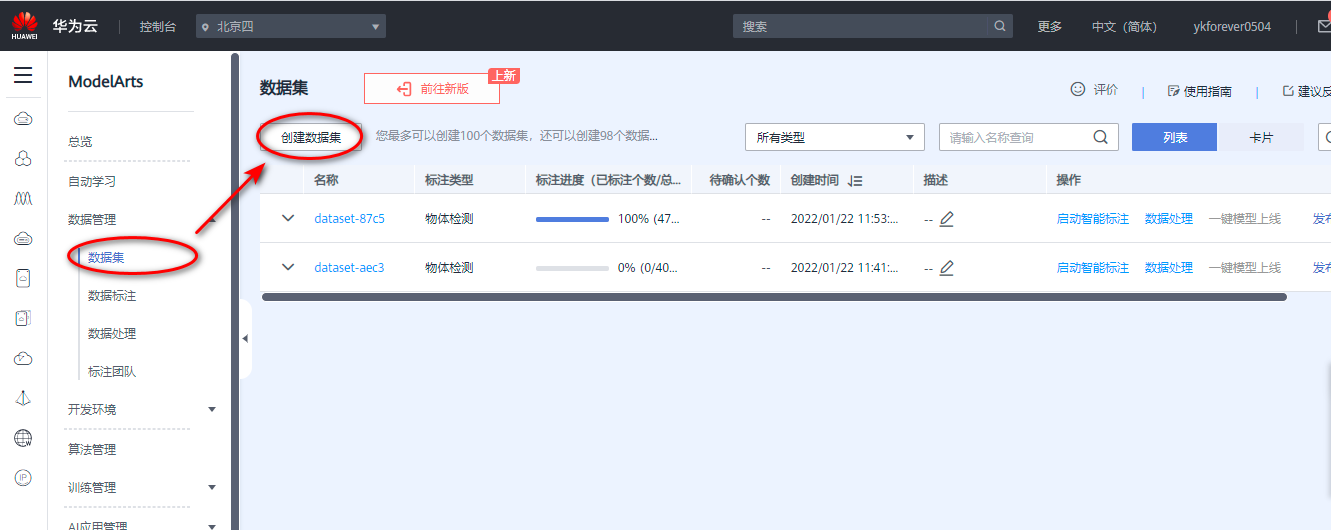This screenshot has width=1331, height=530.
Task: Open 数据处理 in the sidebar
Action: coord(112,334)
